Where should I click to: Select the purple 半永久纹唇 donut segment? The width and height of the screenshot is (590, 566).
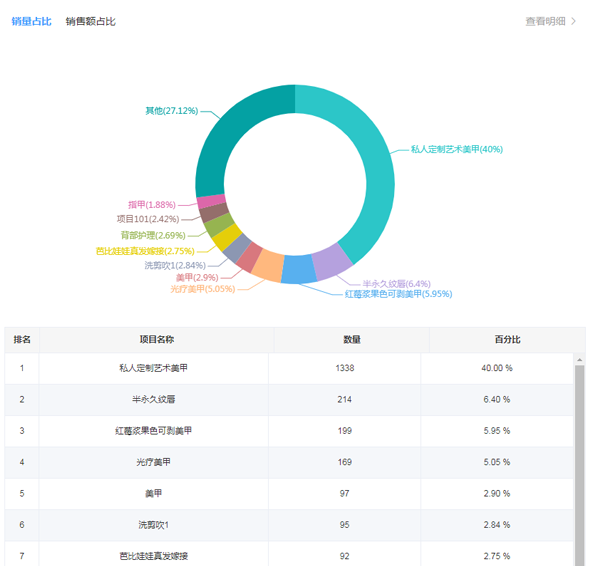331,262
